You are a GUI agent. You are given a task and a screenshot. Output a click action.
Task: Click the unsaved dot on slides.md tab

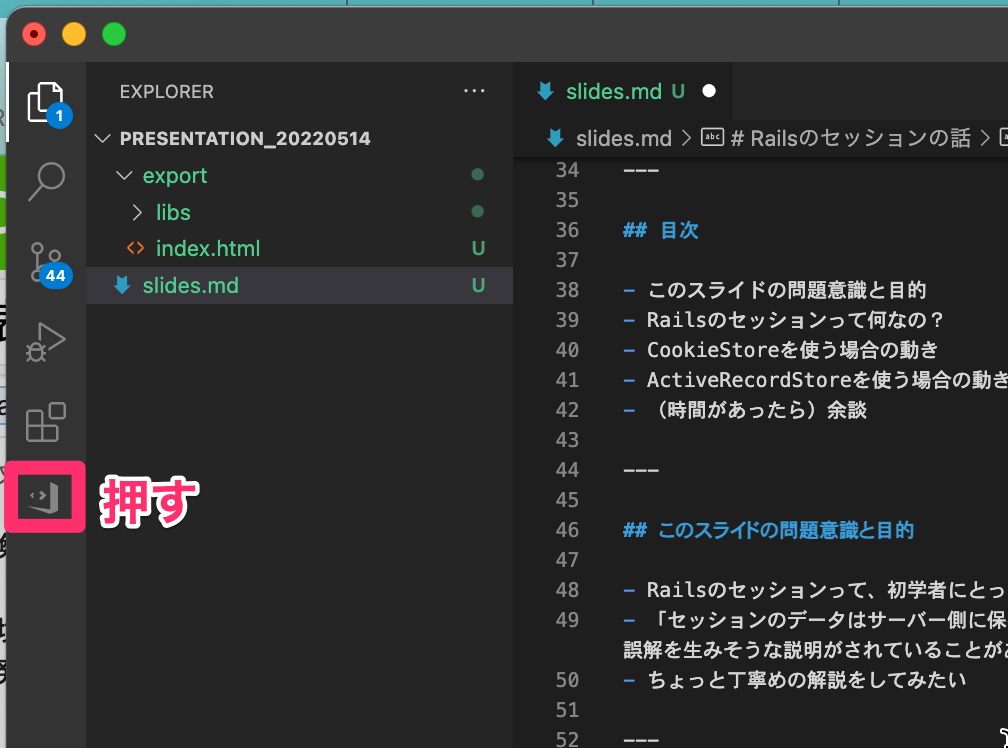pos(709,91)
